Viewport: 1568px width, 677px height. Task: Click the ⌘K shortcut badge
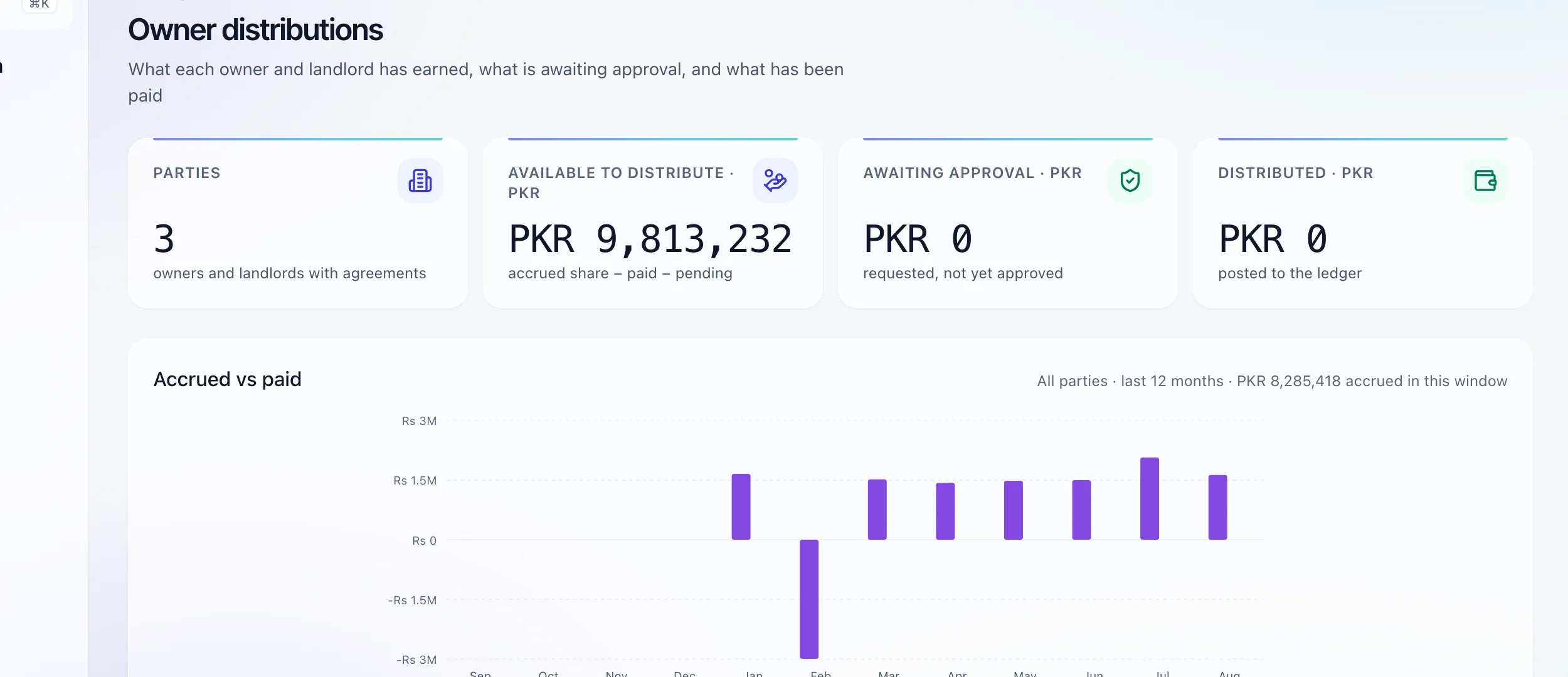(x=40, y=4)
